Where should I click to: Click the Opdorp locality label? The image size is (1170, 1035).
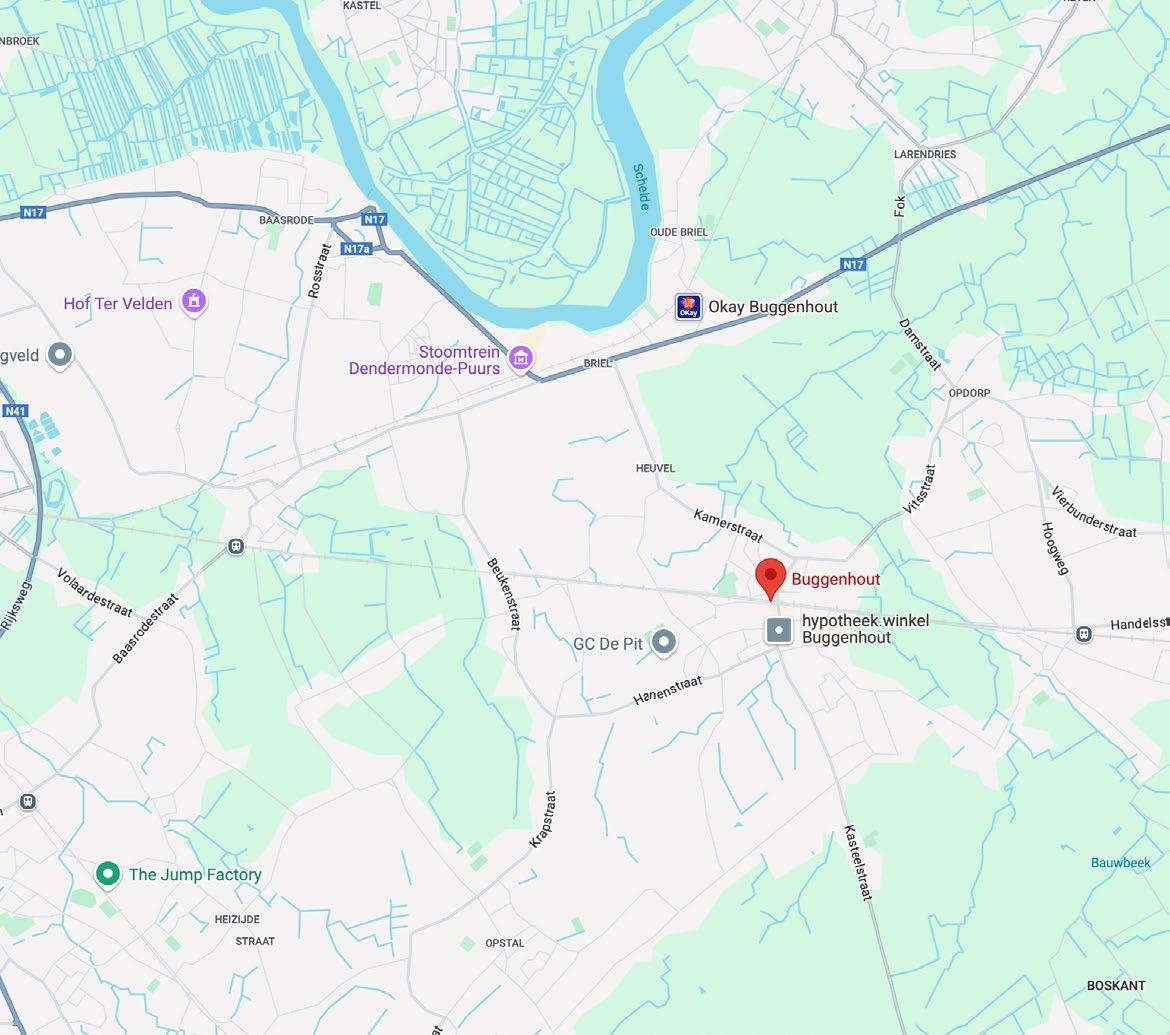[969, 393]
